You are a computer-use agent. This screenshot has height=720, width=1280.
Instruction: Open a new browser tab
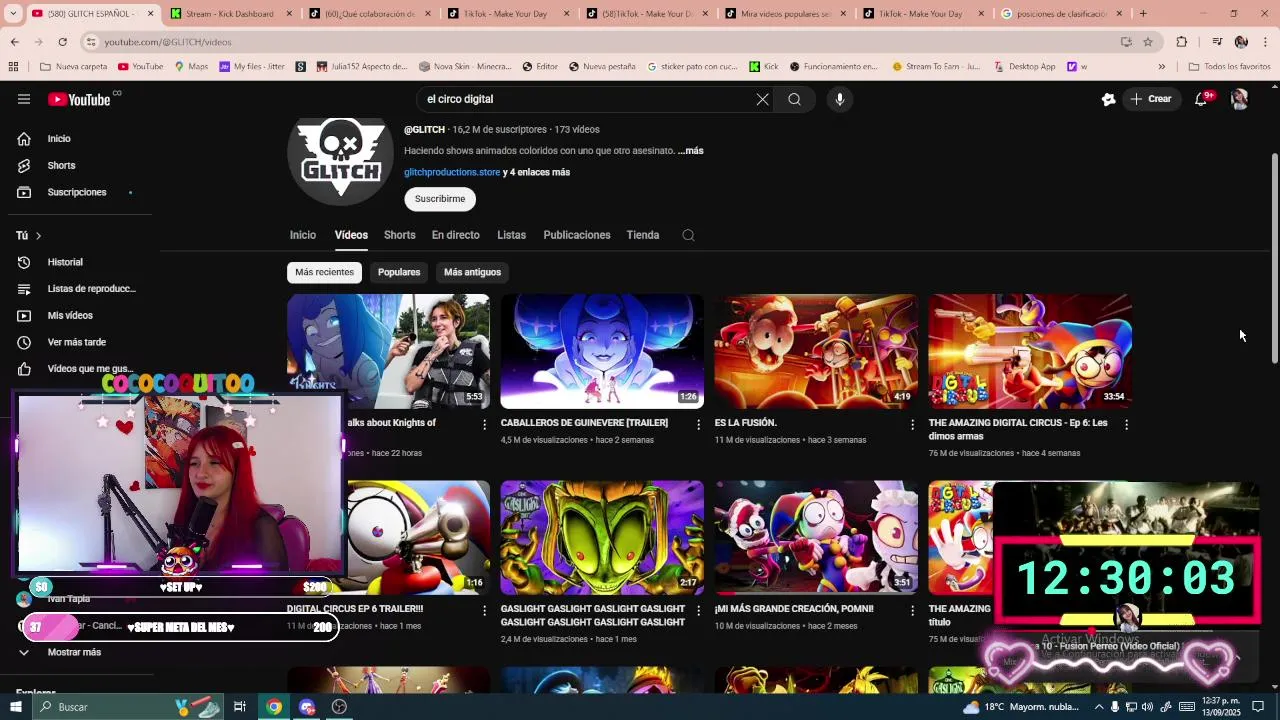[1143, 14]
